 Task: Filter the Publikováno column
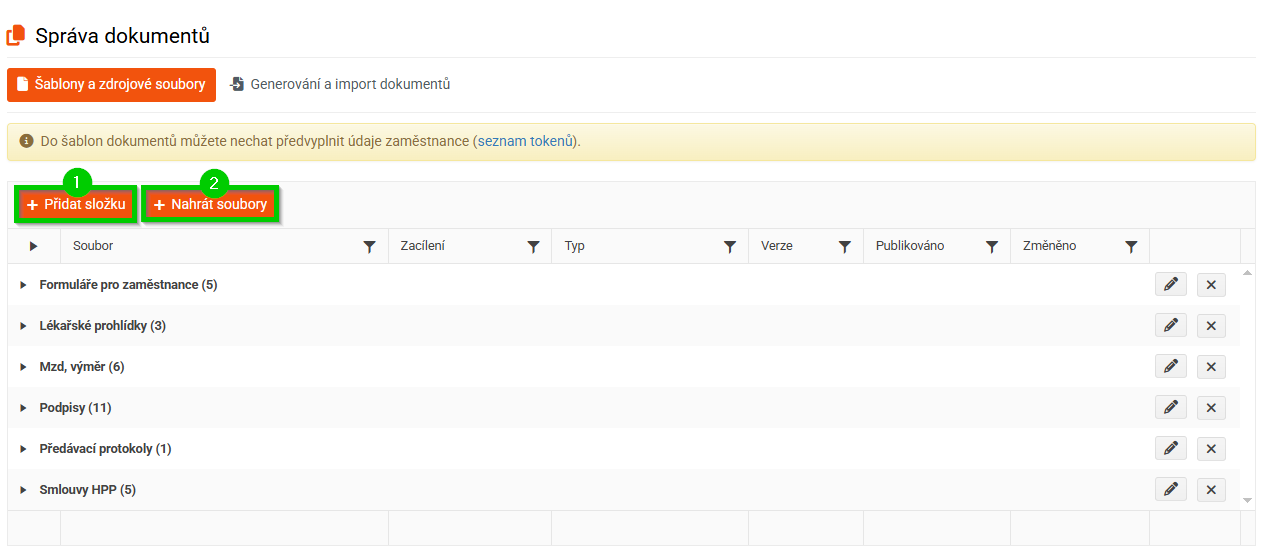tap(992, 246)
